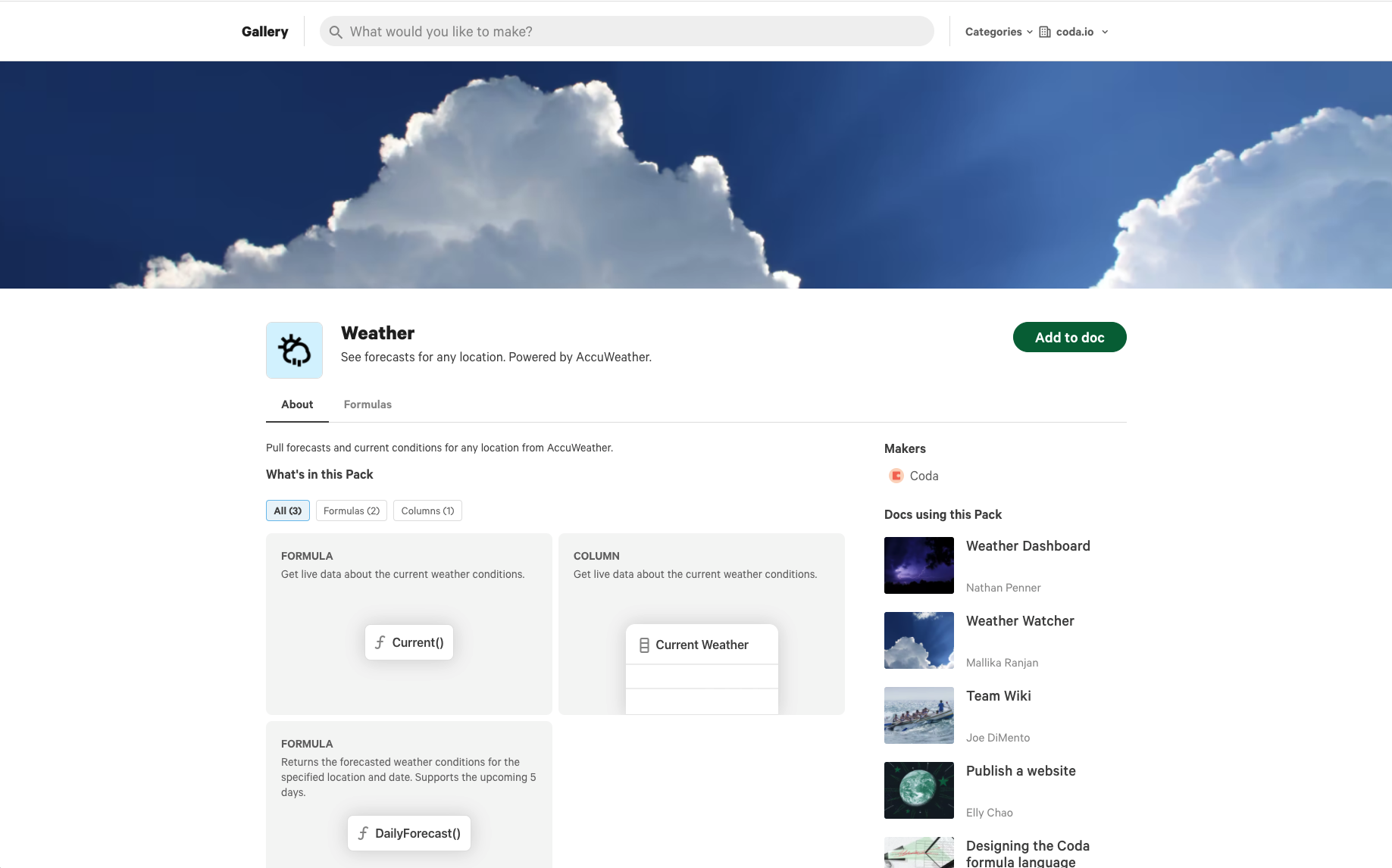This screenshot has height=868, width=1392.
Task: Click the search magnifier icon
Action: pyautogui.click(x=336, y=32)
